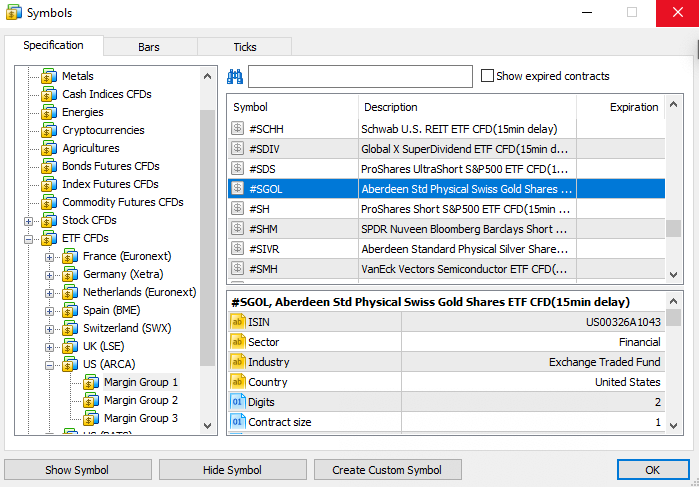The height and width of the screenshot is (487, 699).
Task: Click the binoculars search icon
Action: pos(235,77)
